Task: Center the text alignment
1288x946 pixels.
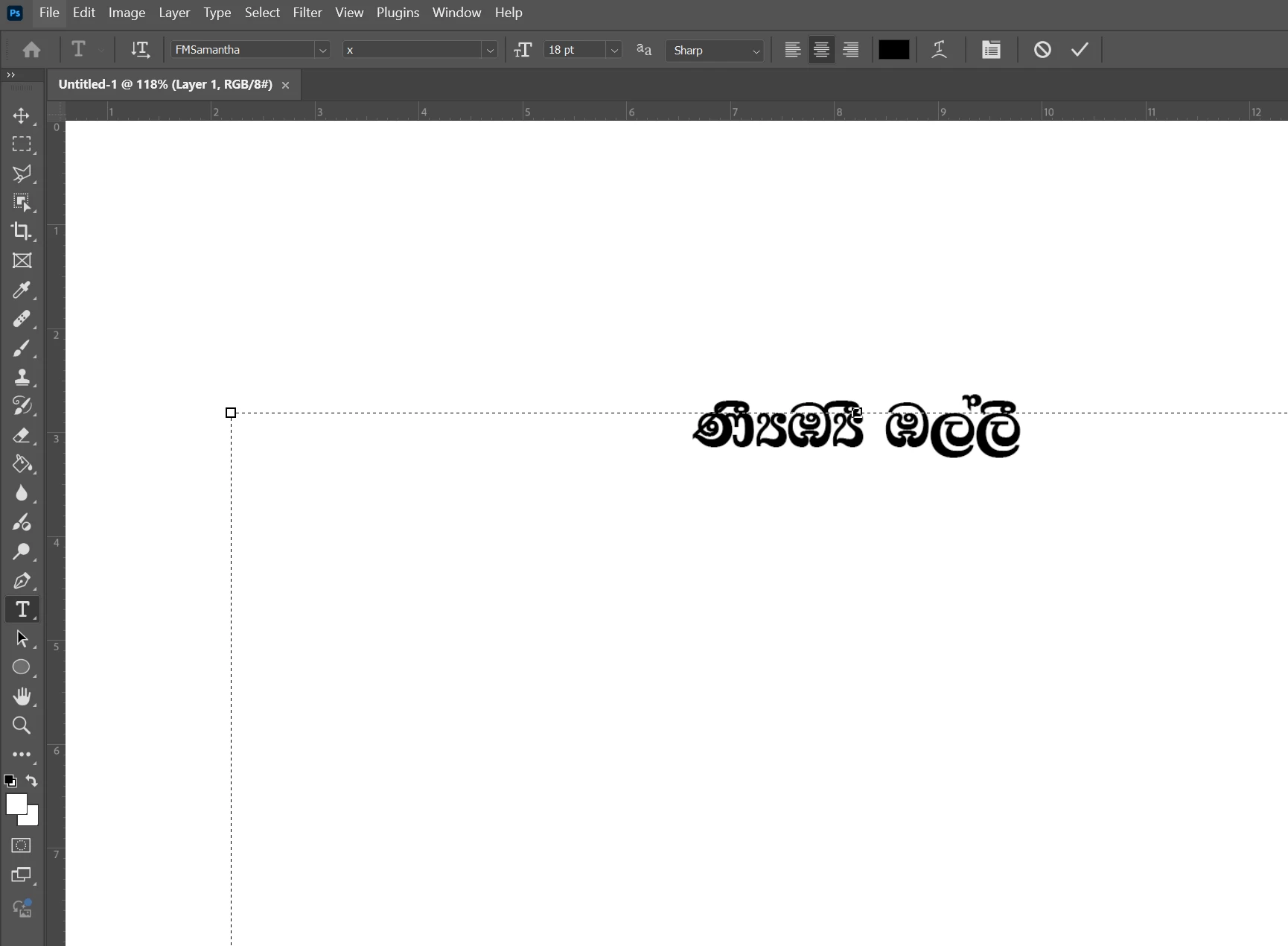Action: 821,50
